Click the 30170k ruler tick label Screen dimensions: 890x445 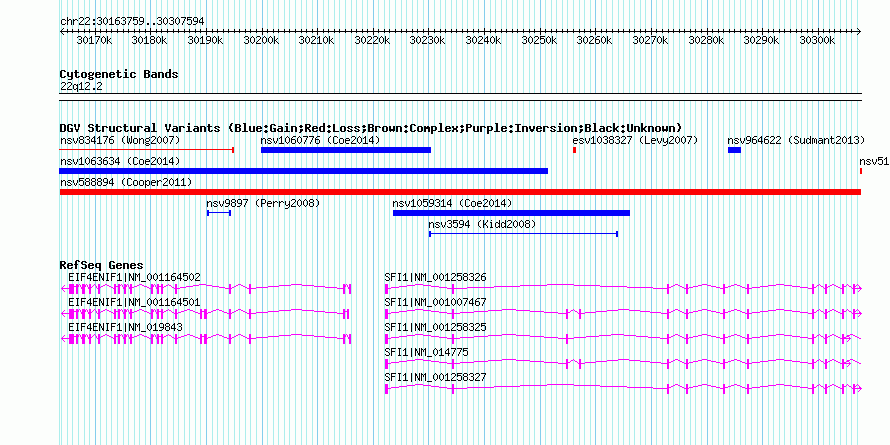pos(95,40)
